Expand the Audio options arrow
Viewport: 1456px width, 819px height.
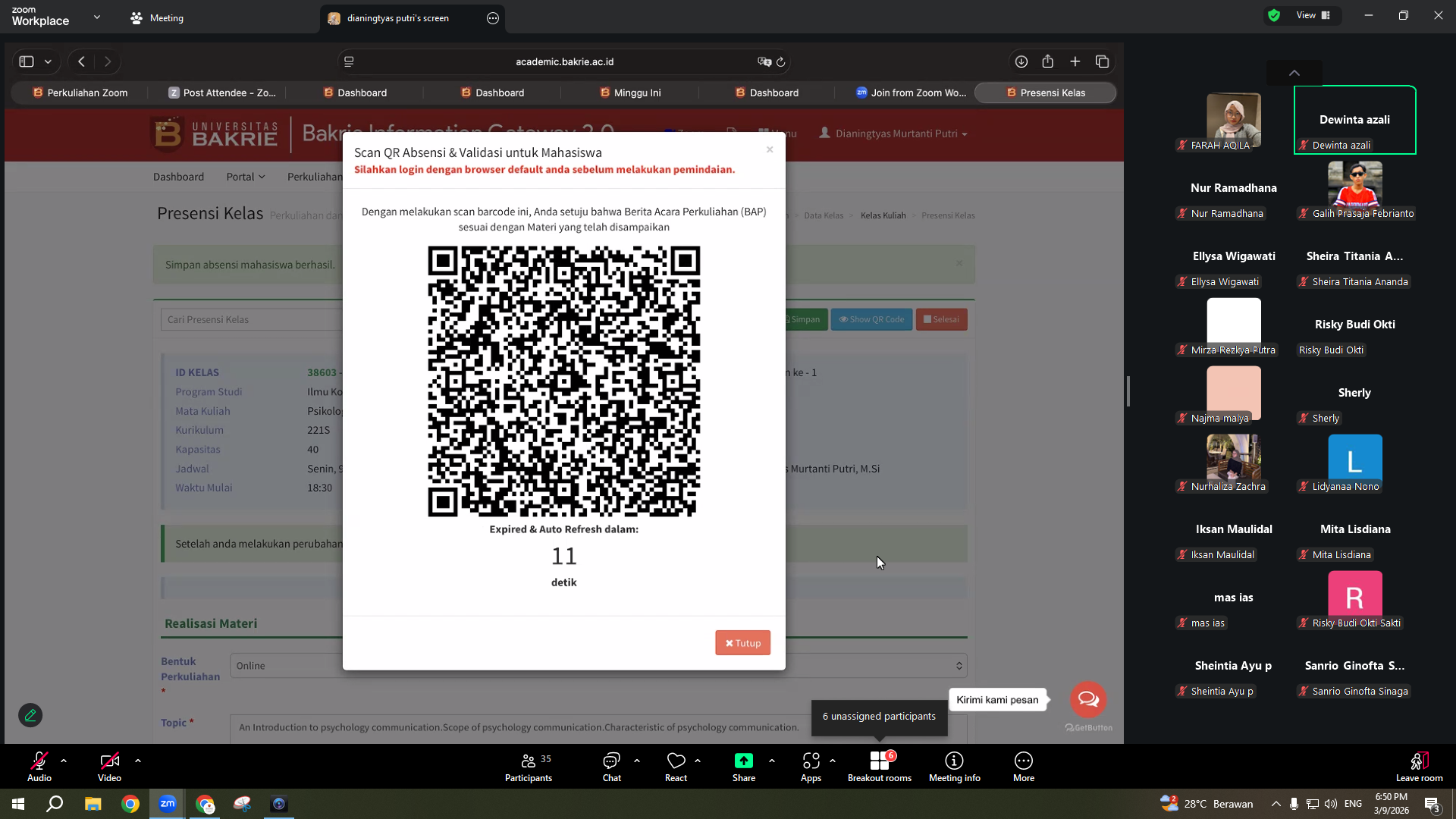pyautogui.click(x=64, y=761)
